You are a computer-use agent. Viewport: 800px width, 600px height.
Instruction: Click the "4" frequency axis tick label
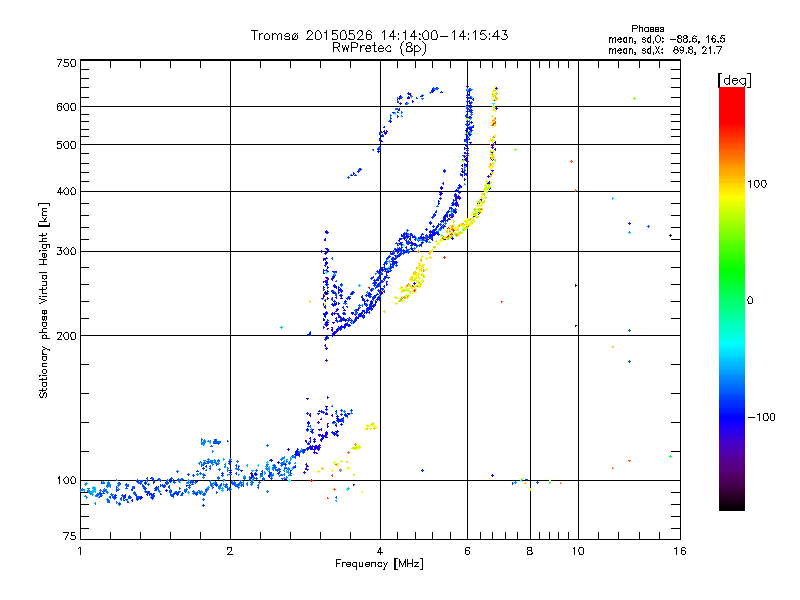coord(380,551)
